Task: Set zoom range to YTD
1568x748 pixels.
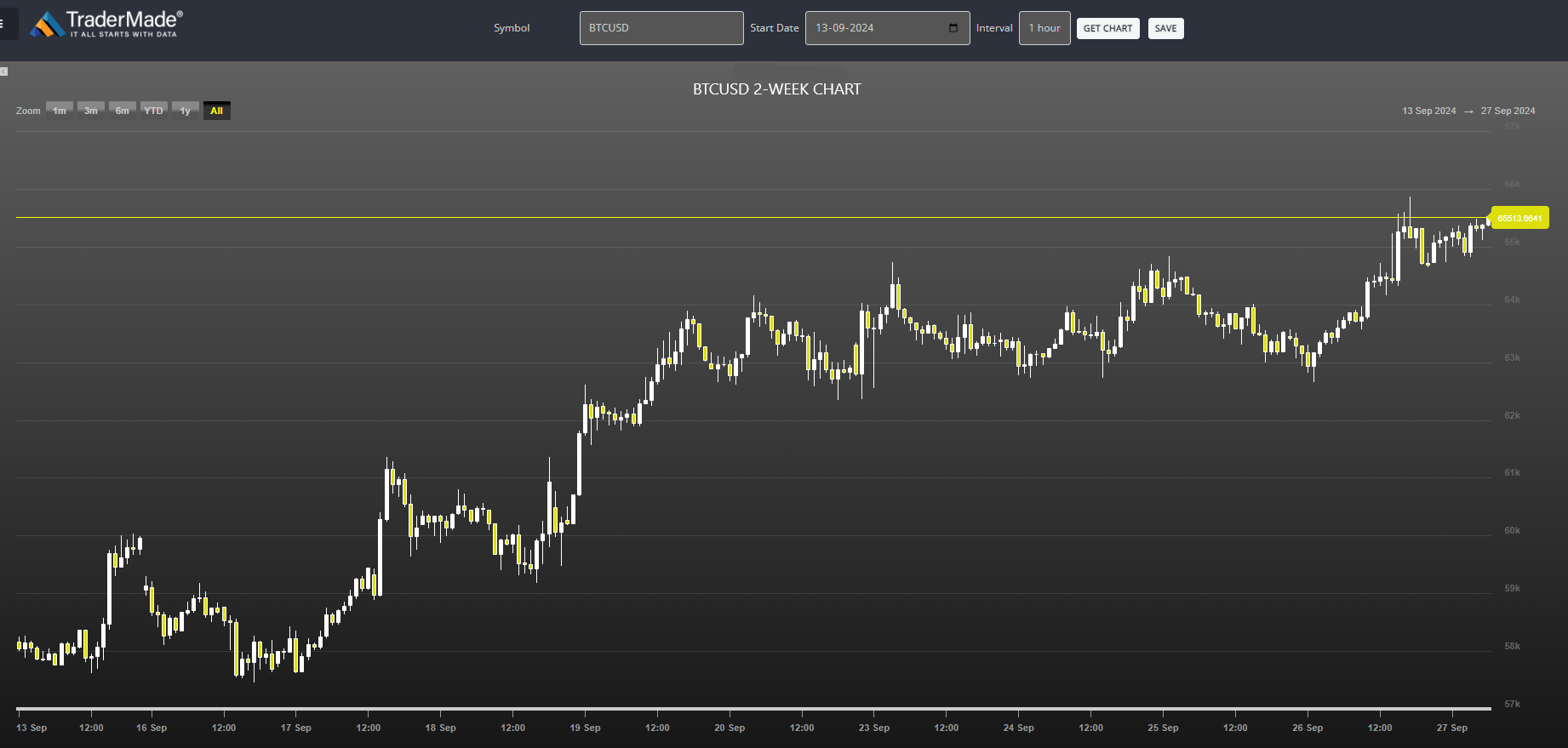Action: [x=153, y=111]
